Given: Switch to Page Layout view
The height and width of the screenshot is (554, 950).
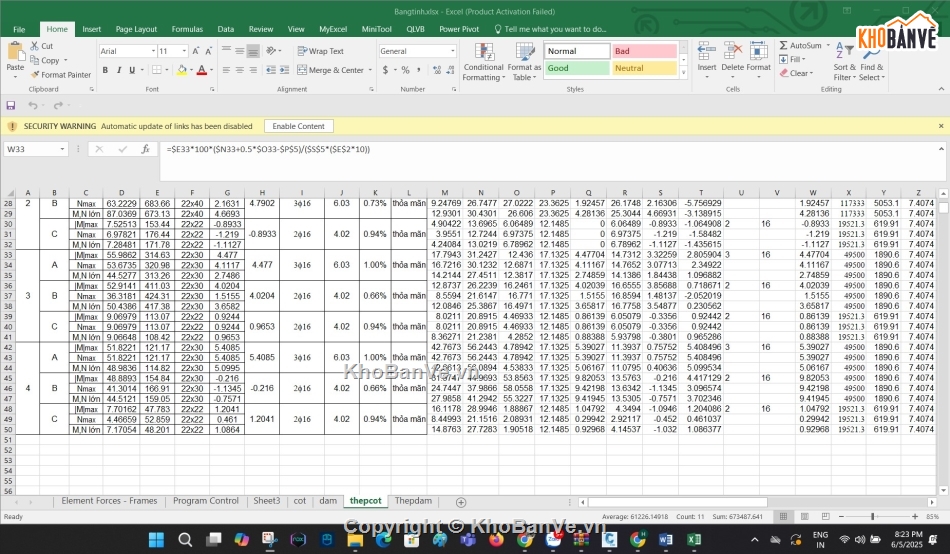Looking at the screenshot, I should point(804,516).
